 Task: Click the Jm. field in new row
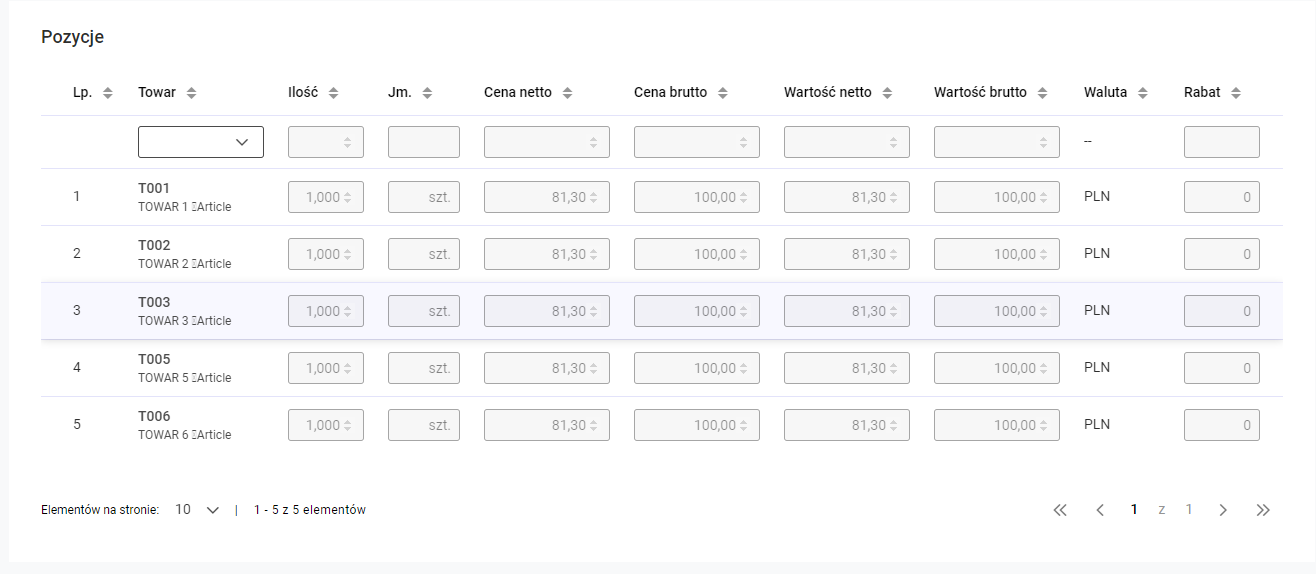pos(424,142)
